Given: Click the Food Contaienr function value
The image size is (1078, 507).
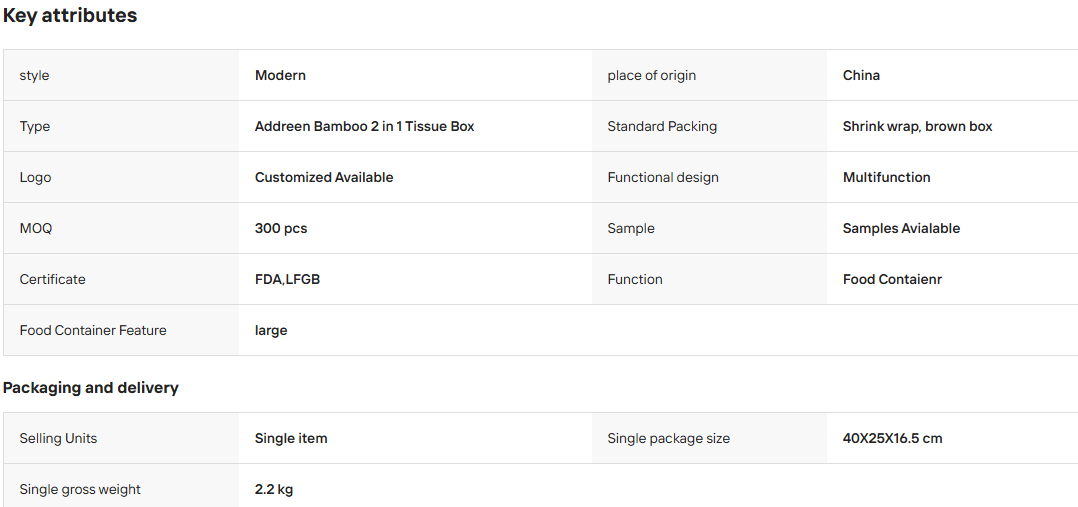Looking at the screenshot, I should click(892, 279).
